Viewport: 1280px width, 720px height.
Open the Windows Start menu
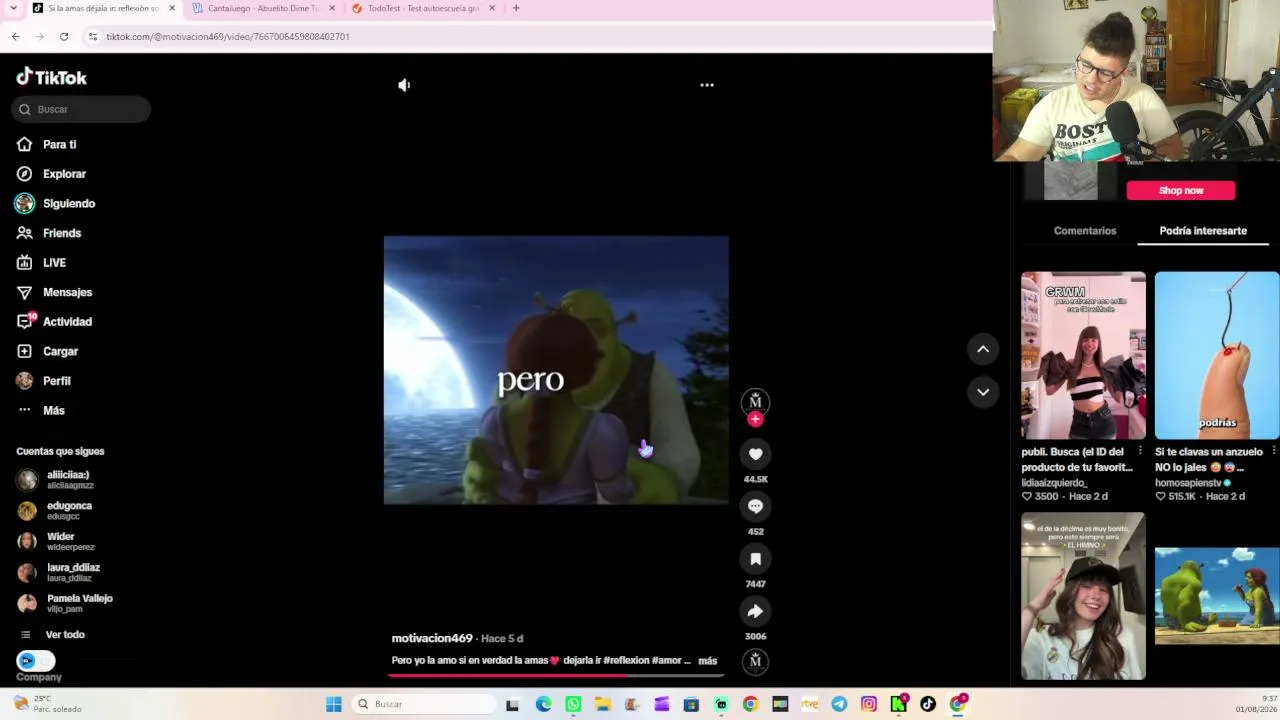334,704
